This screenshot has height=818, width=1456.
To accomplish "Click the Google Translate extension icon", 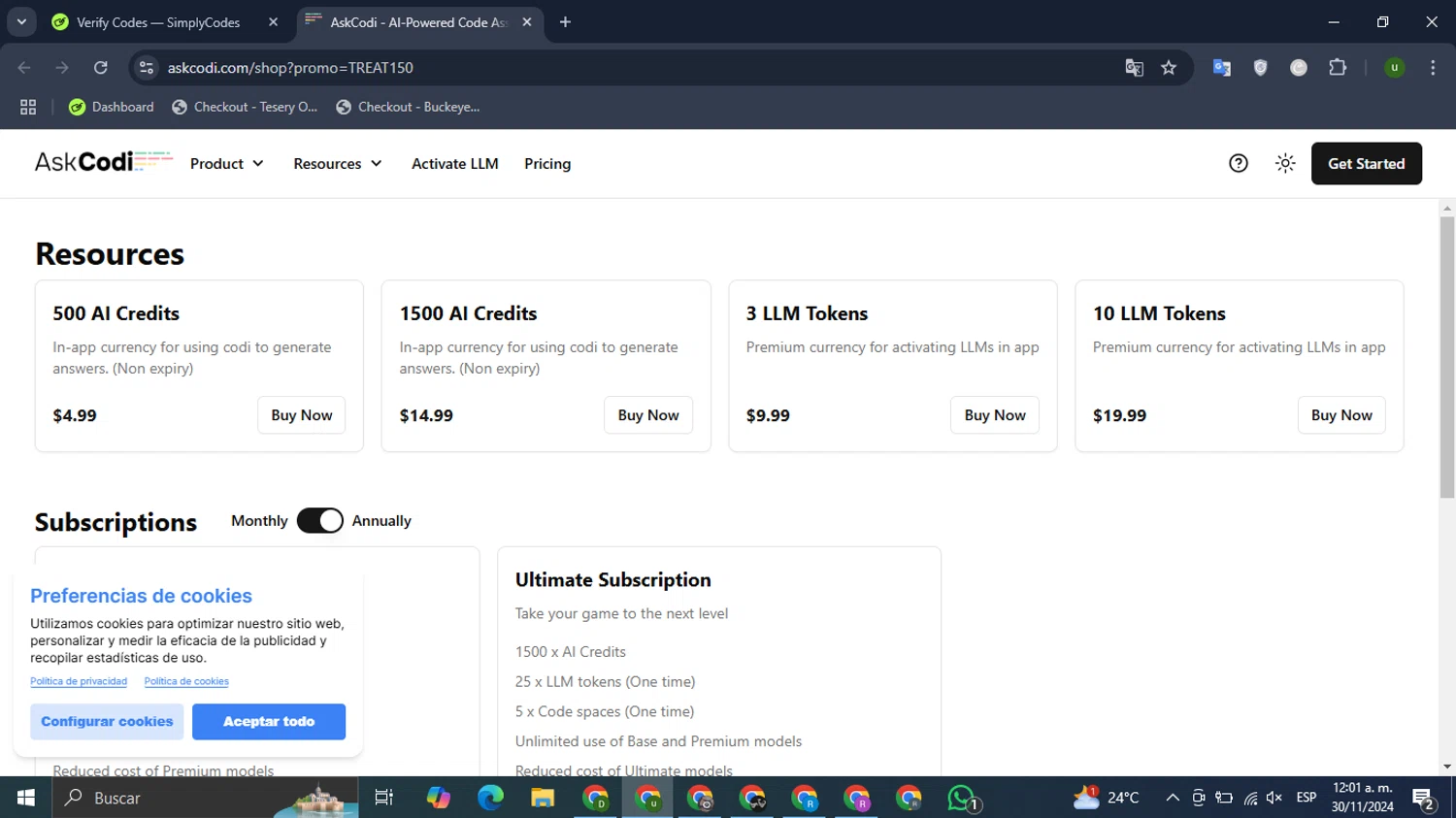I will (x=1222, y=67).
